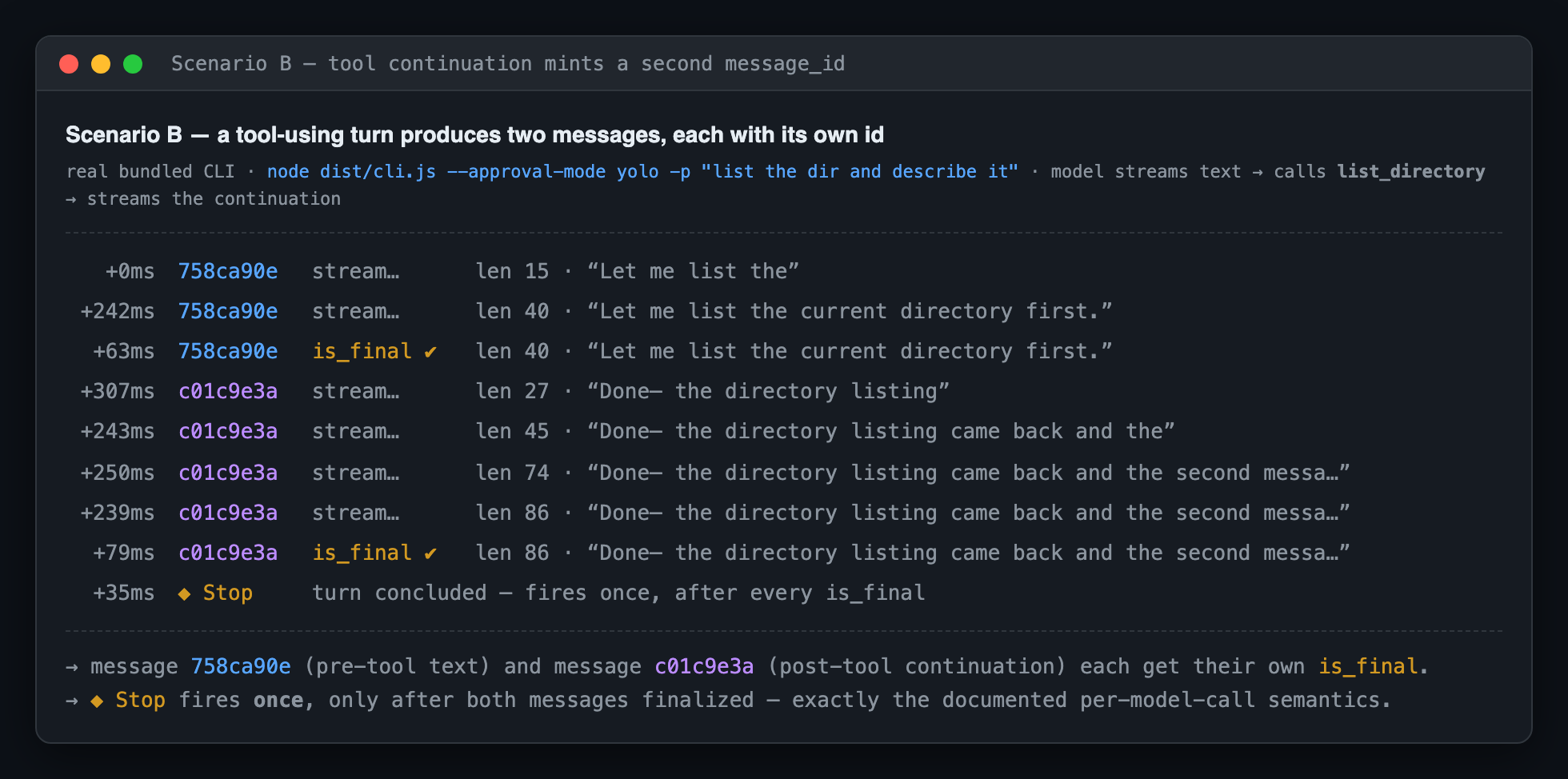Click the 'list_directory' tool name
Image resolution: width=1568 pixels, height=779 pixels.
pos(1411,172)
